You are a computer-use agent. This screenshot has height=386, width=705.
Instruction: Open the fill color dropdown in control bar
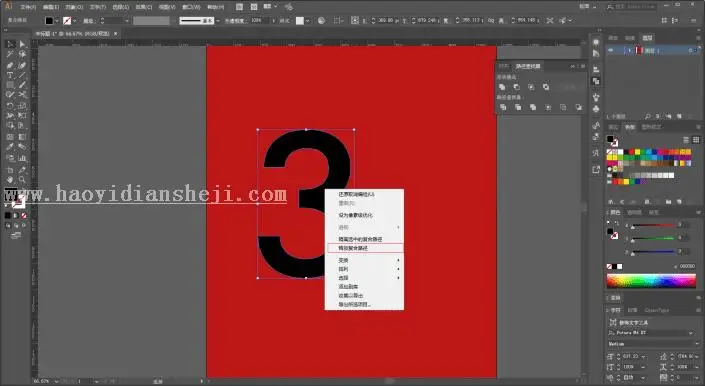57,21
